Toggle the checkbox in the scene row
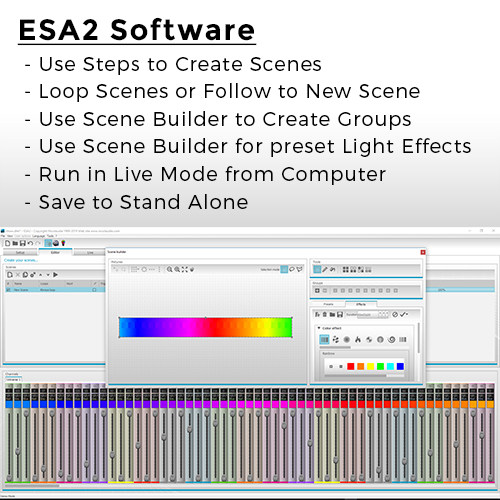The width and height of the screenshot is (500, 500). (x=94, y=290)
